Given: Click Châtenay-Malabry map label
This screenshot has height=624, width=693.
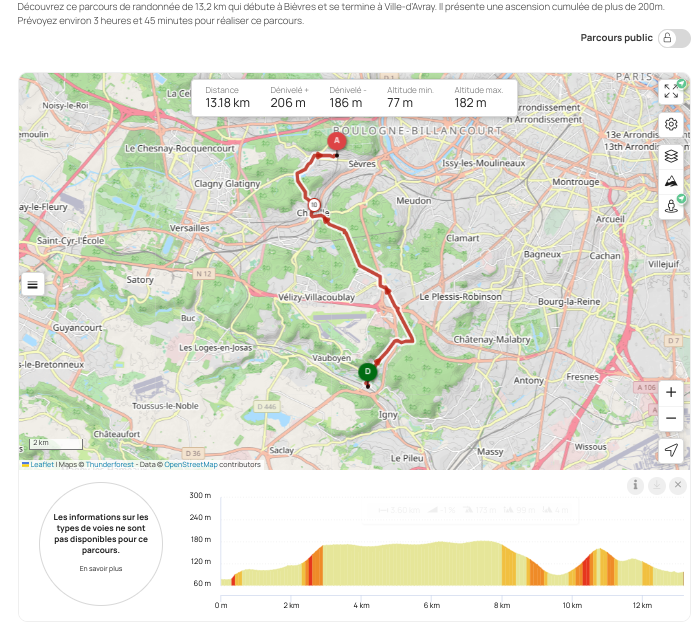Looking at the screenshot, I should (x=492, y=339).
